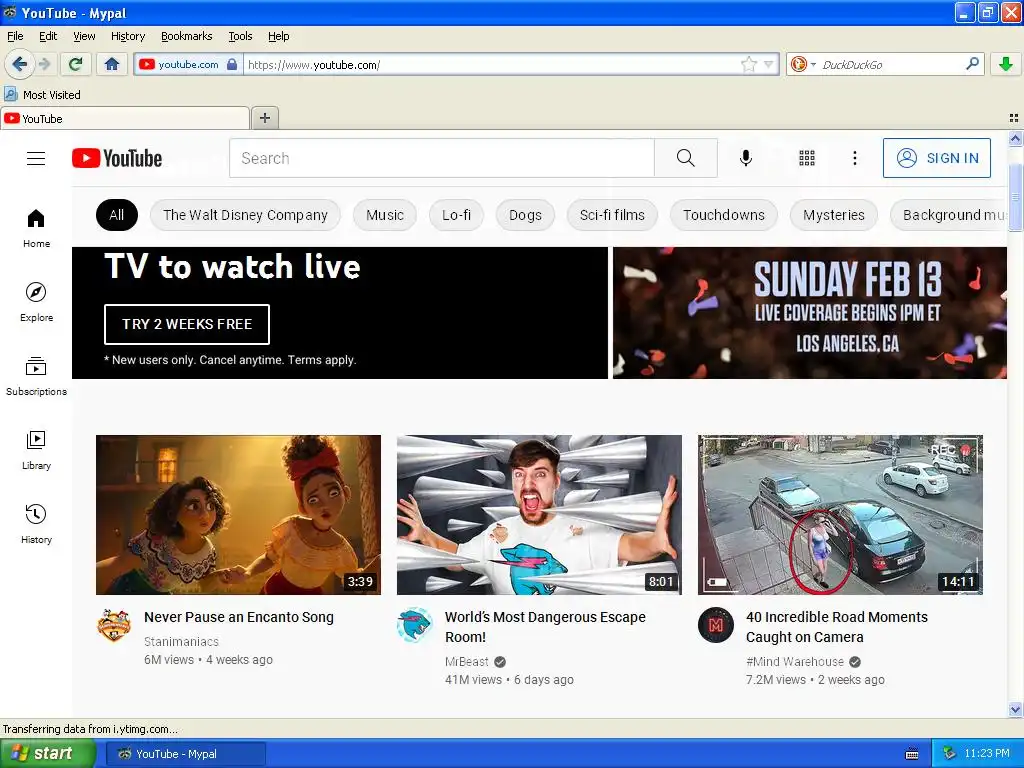The height and width of the screenshot is (768, 1024).
Task: Select the Touchdowns filter chip
Action: pyautogui.click(x=724, y=215)
